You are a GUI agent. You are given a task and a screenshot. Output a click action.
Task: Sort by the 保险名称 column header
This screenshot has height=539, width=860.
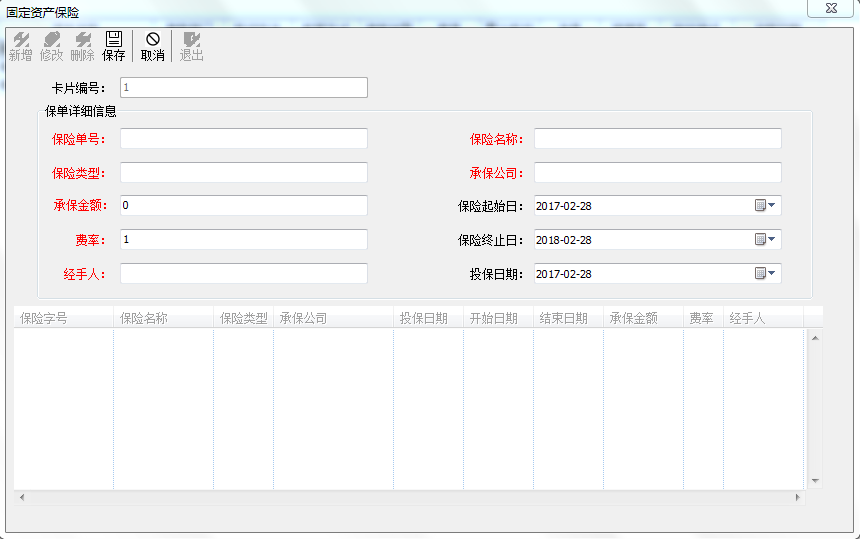point(163,318)
